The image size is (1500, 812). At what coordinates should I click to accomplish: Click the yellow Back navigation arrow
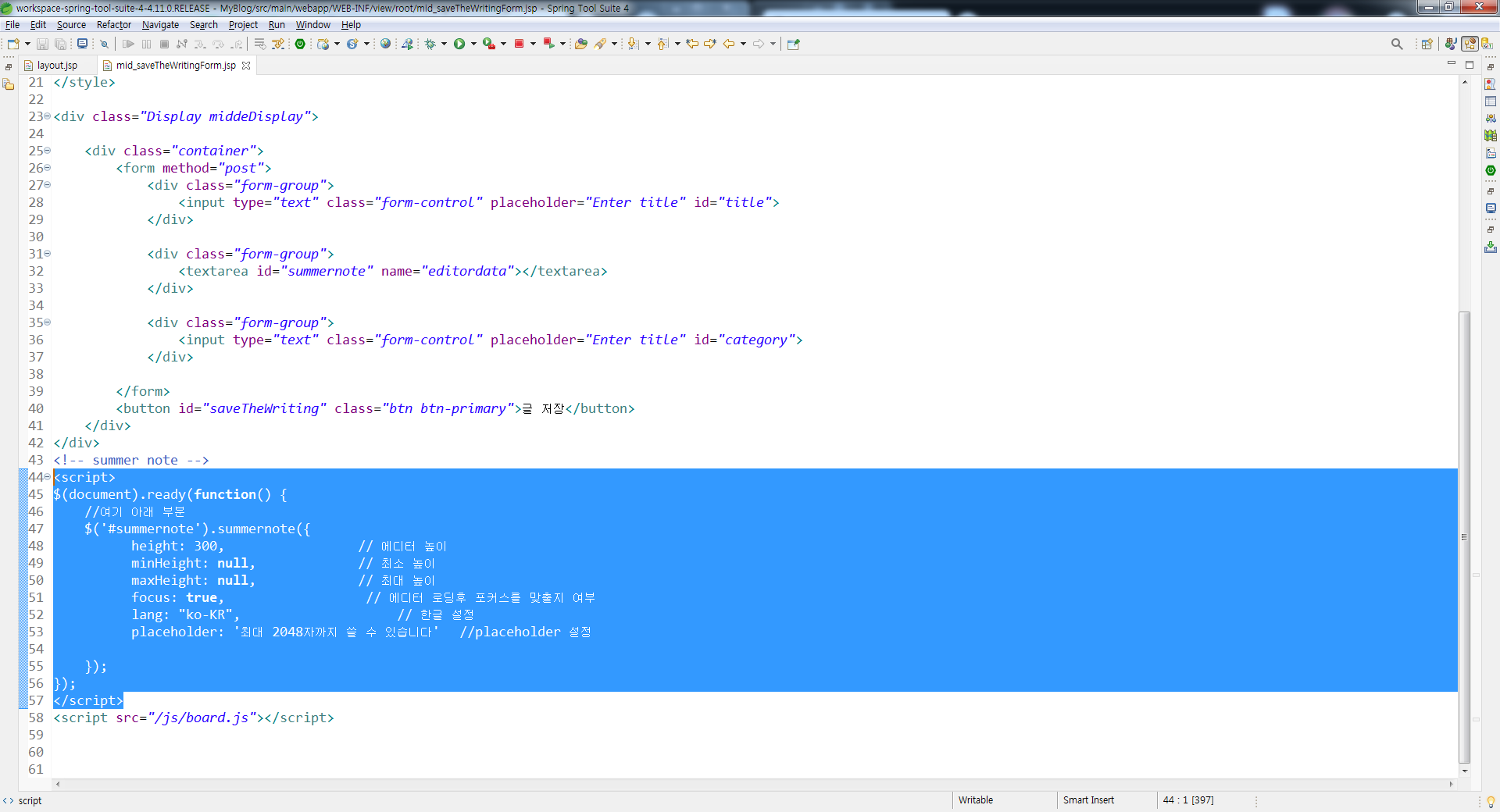click(729, 44)
